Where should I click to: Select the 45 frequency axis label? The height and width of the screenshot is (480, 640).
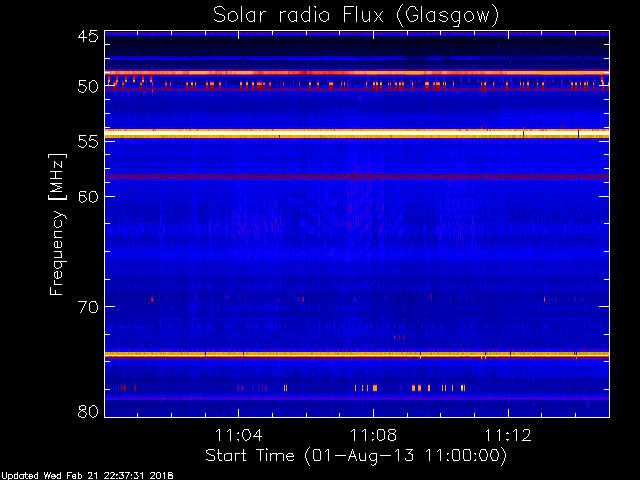88,36
